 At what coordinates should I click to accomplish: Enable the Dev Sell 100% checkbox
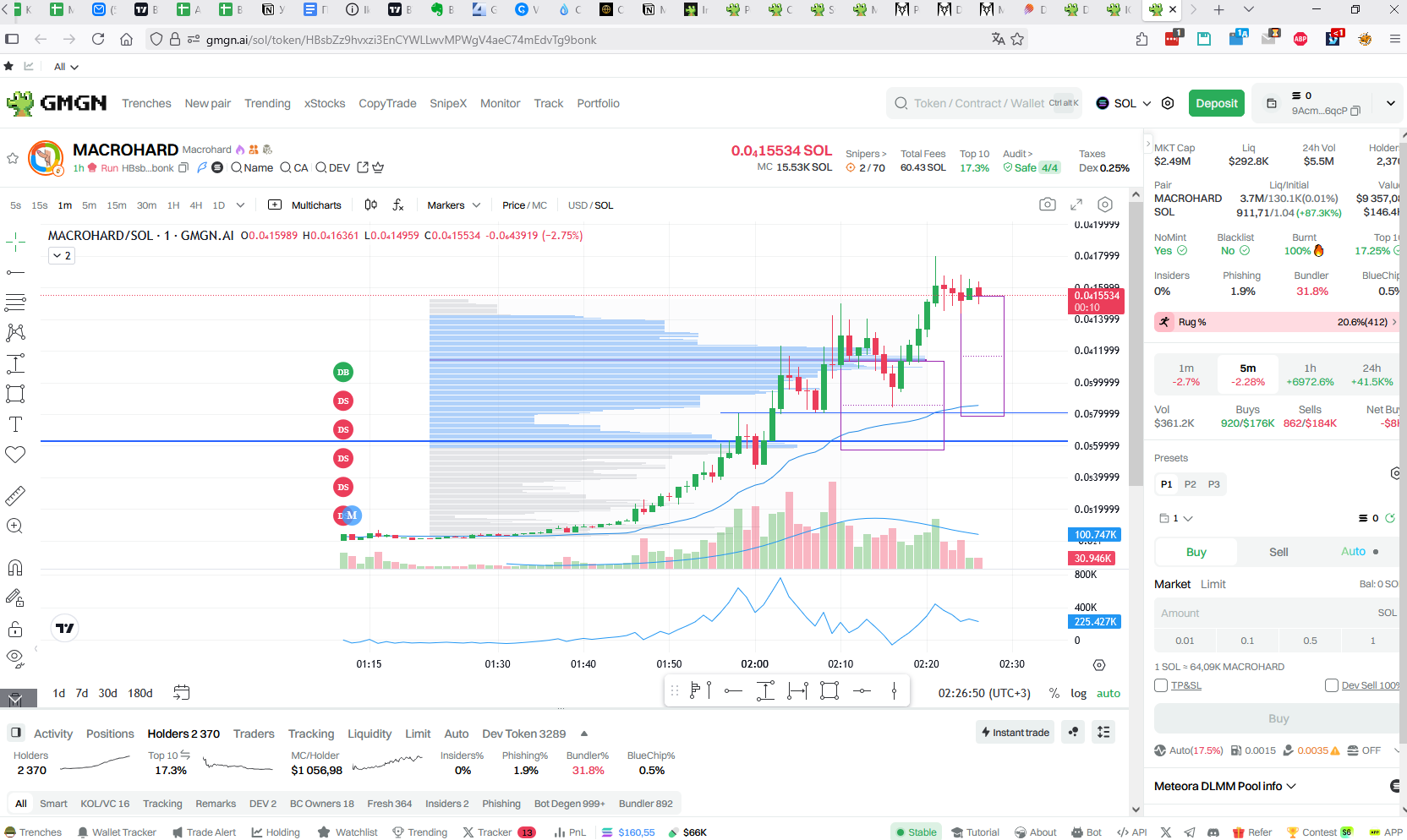pos(1332,685)
